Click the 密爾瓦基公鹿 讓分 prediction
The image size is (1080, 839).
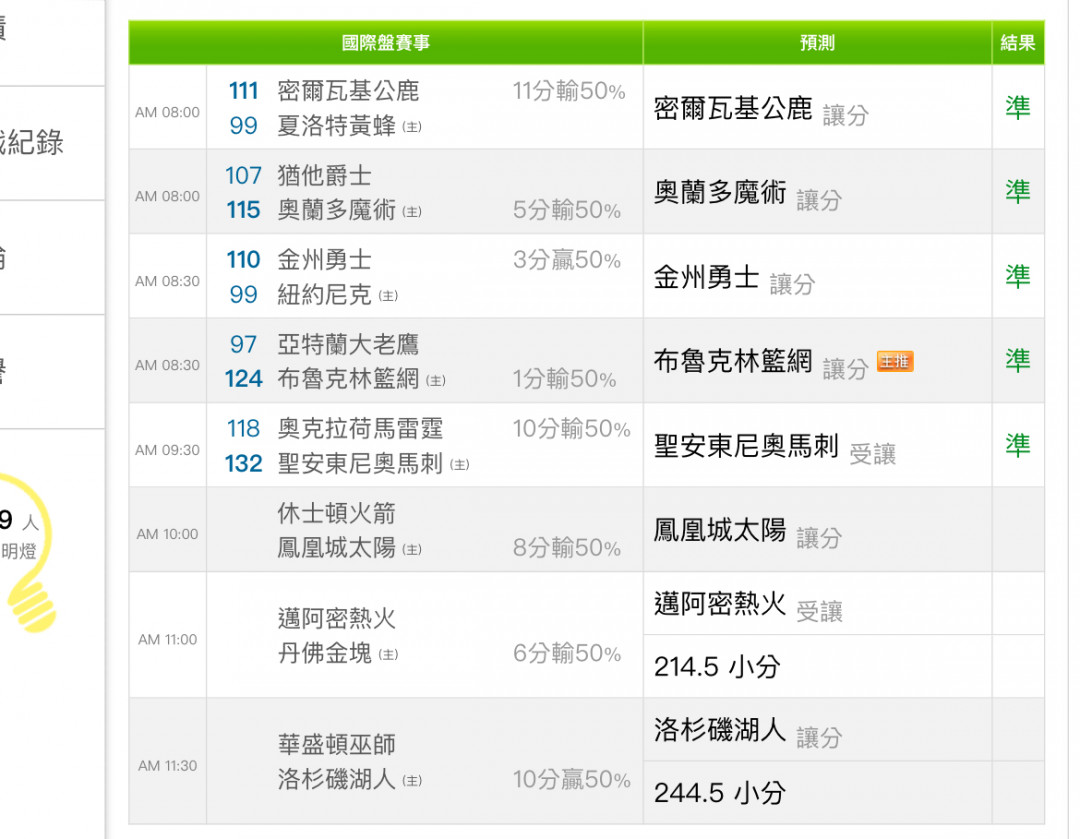pos(761,110)
